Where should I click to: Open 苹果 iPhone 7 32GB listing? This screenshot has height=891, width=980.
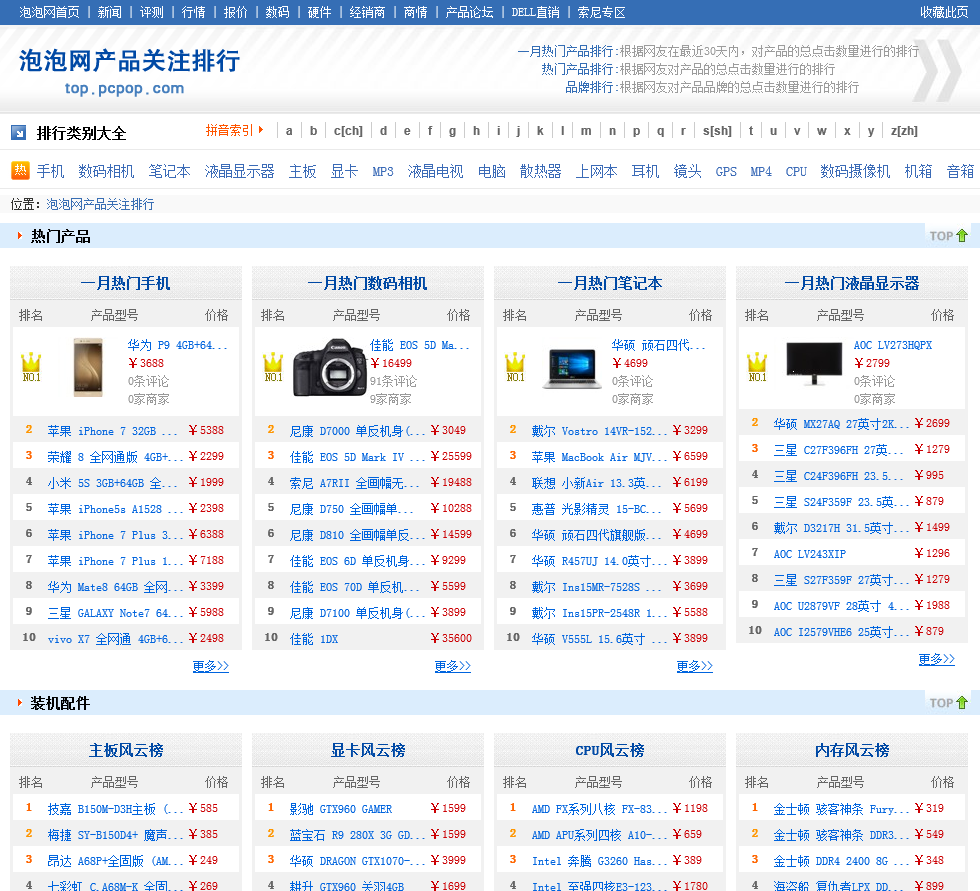coord(112,431)
